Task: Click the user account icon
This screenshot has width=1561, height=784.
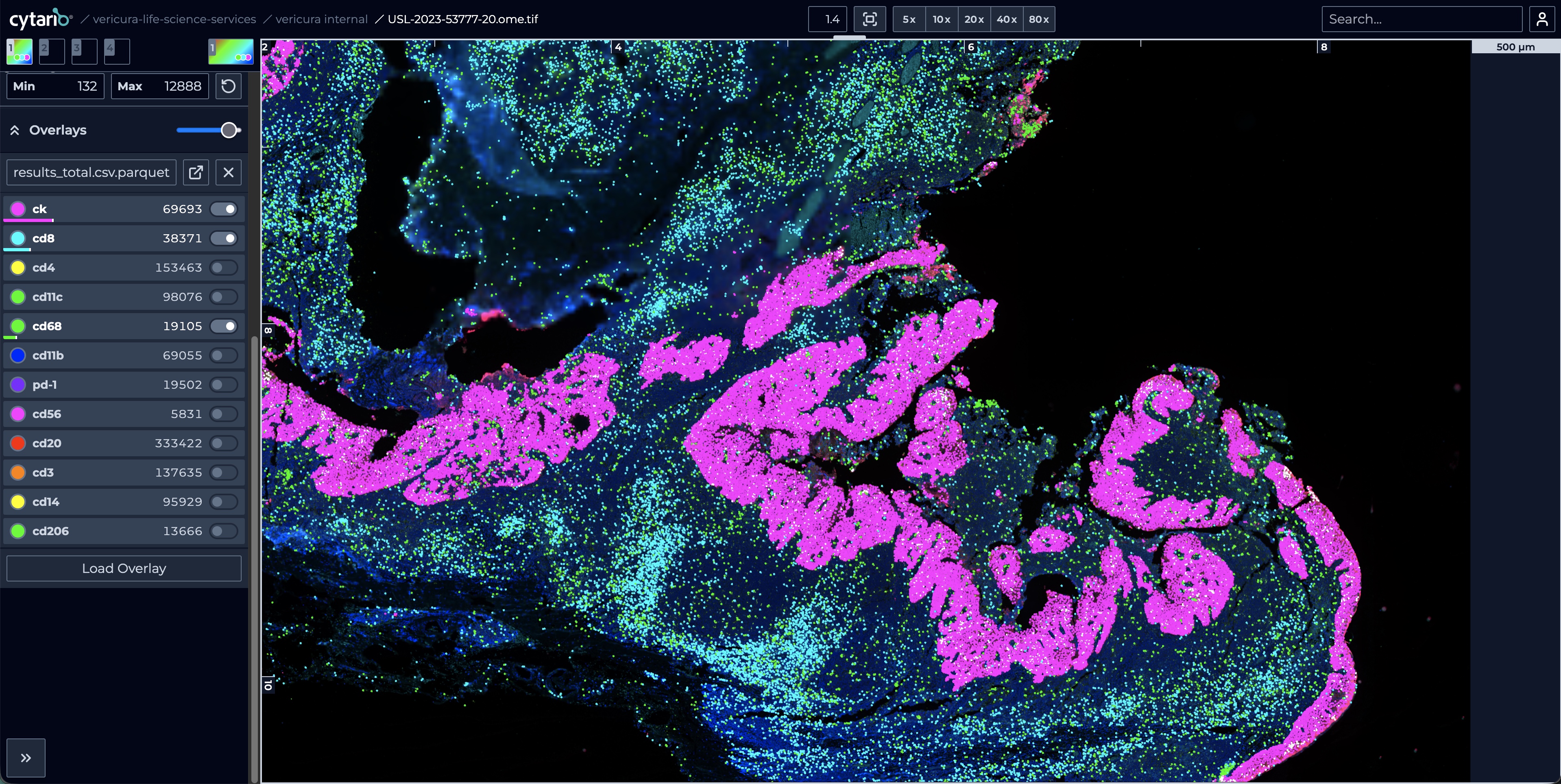Action: [x=1542, y=19]
